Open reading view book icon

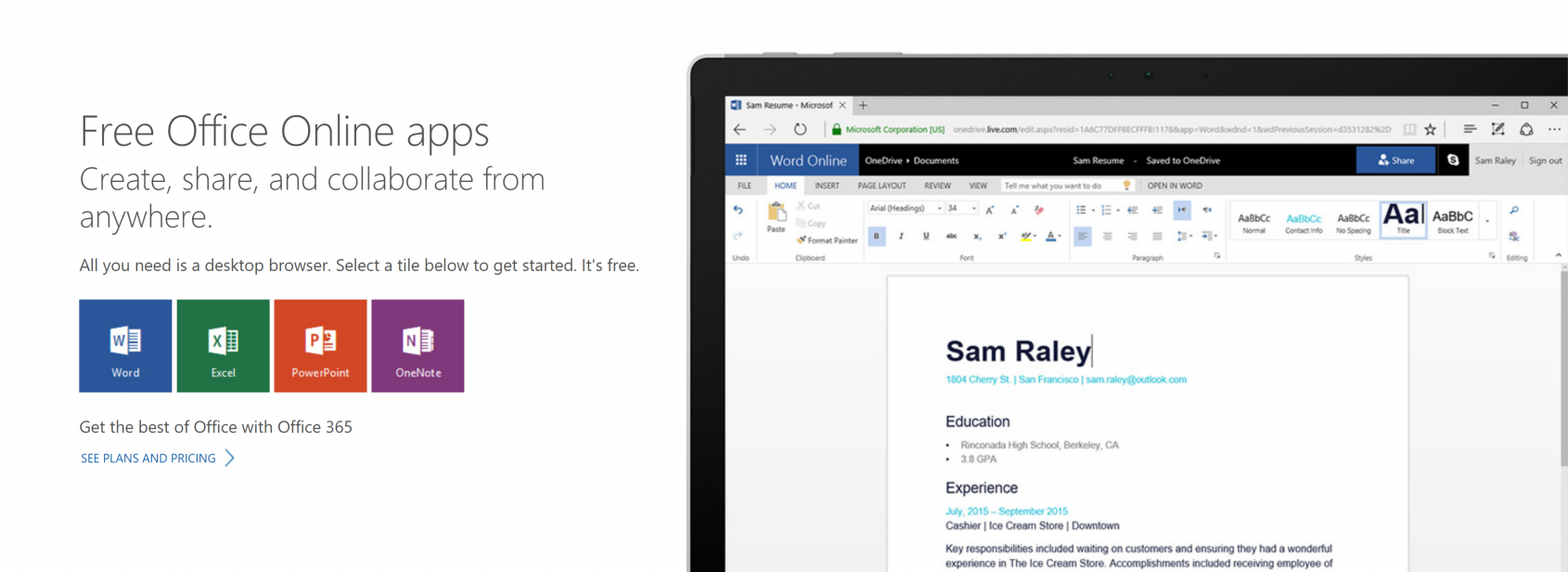[1409, 130]
